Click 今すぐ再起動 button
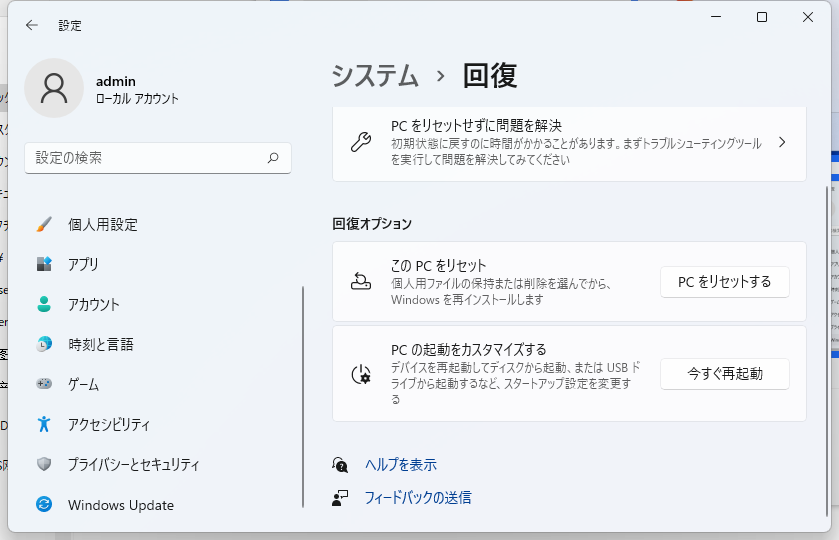 click(724, 374)
